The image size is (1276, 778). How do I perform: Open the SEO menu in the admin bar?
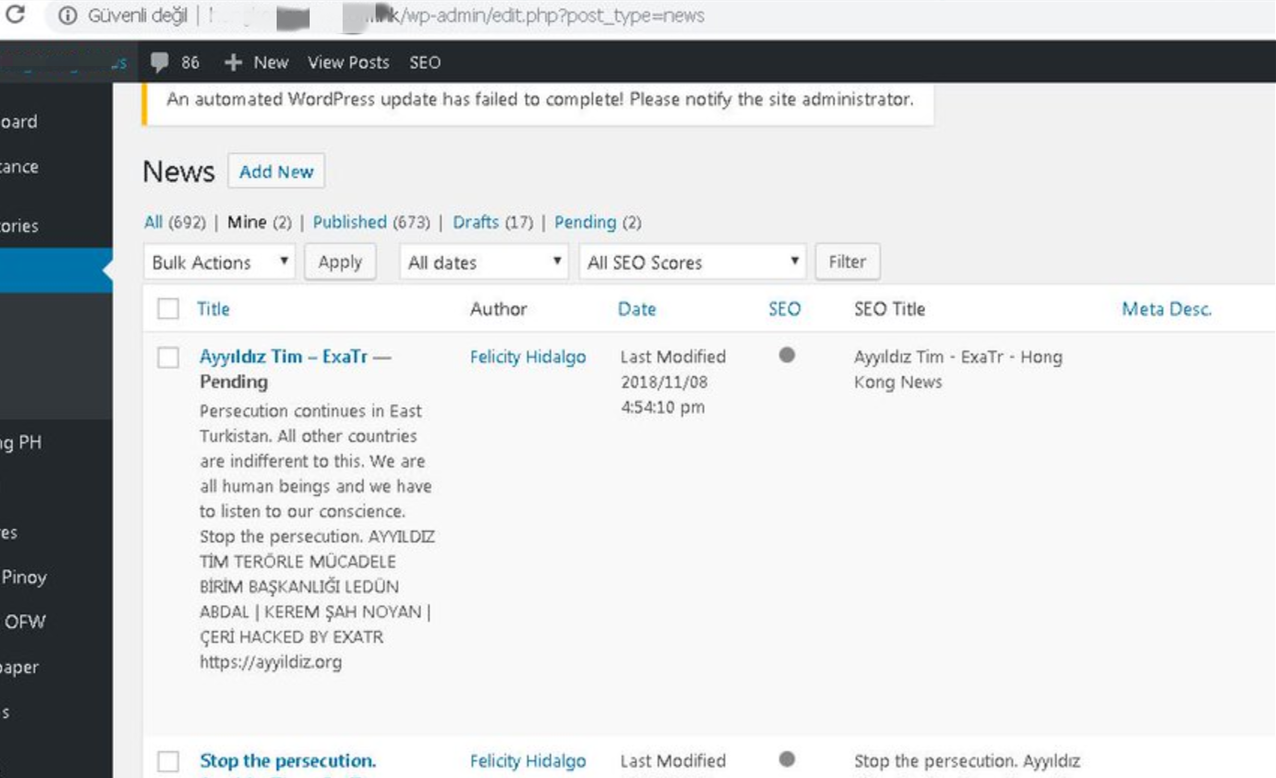pos(425,62)
